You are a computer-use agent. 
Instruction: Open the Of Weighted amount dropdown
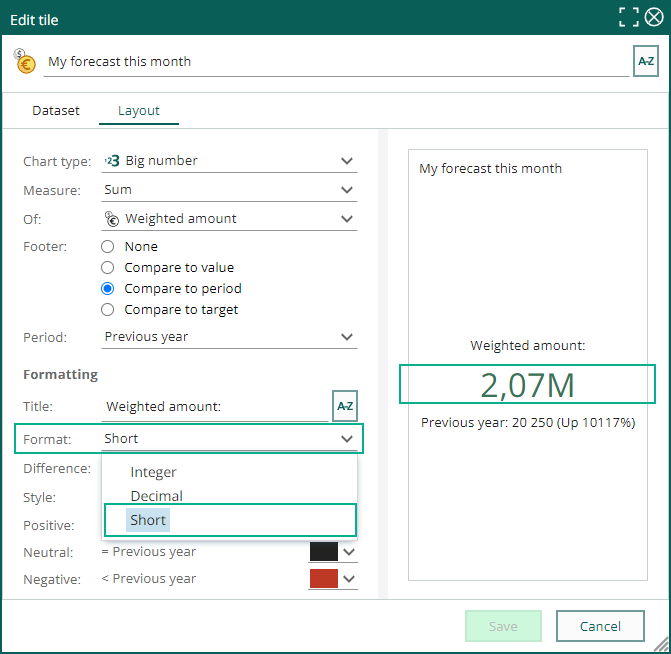[229, 219]
